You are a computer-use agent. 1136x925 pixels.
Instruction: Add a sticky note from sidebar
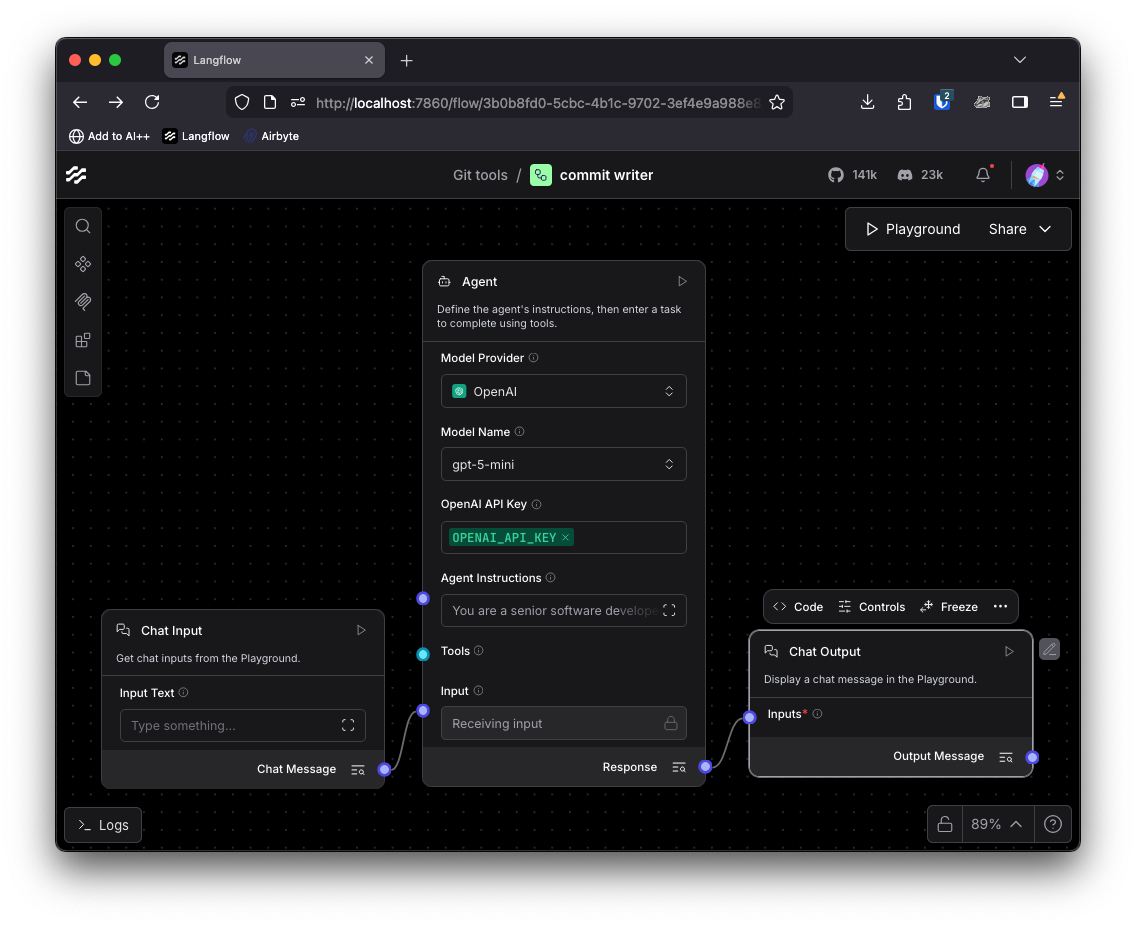click(x=83, y=378)
